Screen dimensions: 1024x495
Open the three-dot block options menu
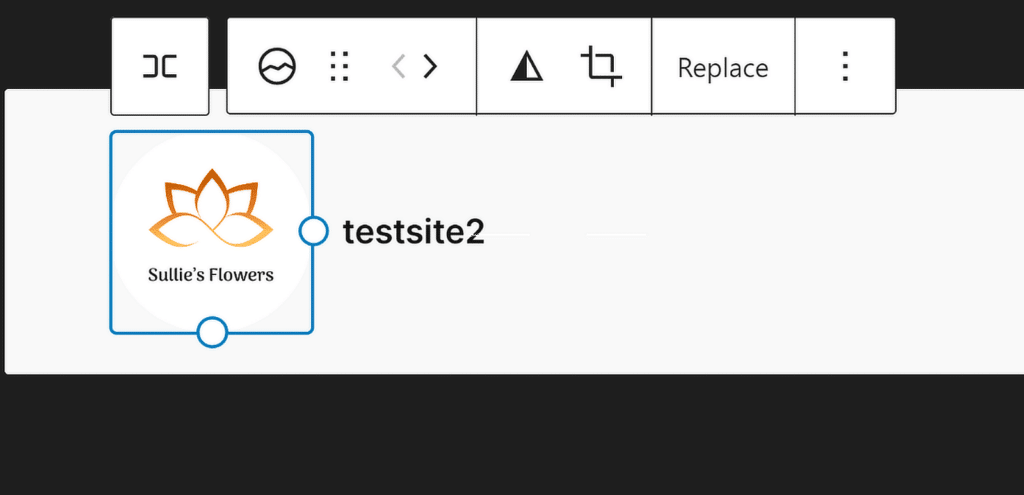(x=845, y=67)
